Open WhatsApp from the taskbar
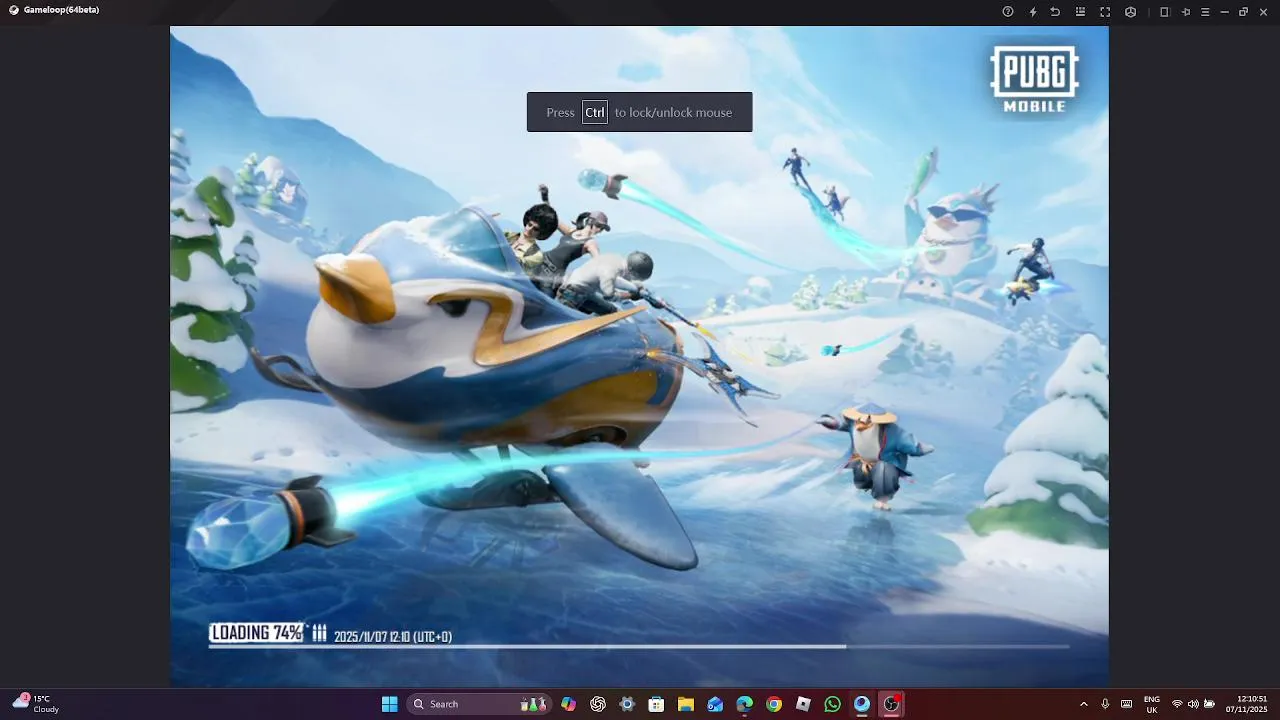Viewport: 1280px width, 720px height. tap(832, 704)
